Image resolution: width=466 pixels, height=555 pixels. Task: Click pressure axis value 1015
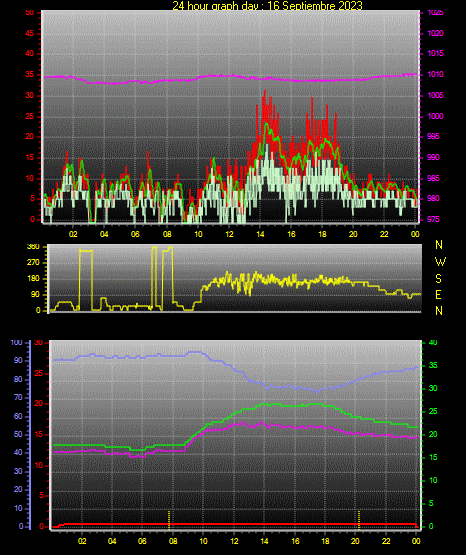pyautogui.click(x=436, y=53)
